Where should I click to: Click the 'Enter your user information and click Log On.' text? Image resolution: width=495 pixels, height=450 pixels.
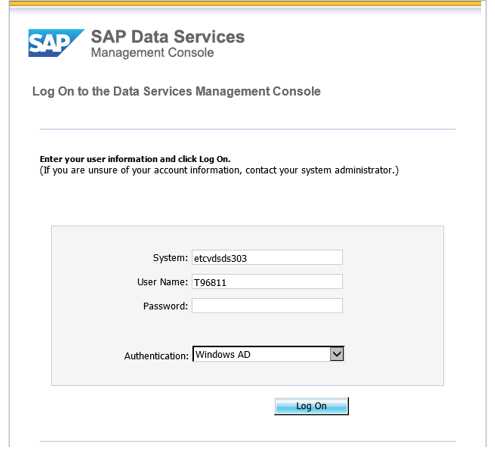click(x=135, y=159)
